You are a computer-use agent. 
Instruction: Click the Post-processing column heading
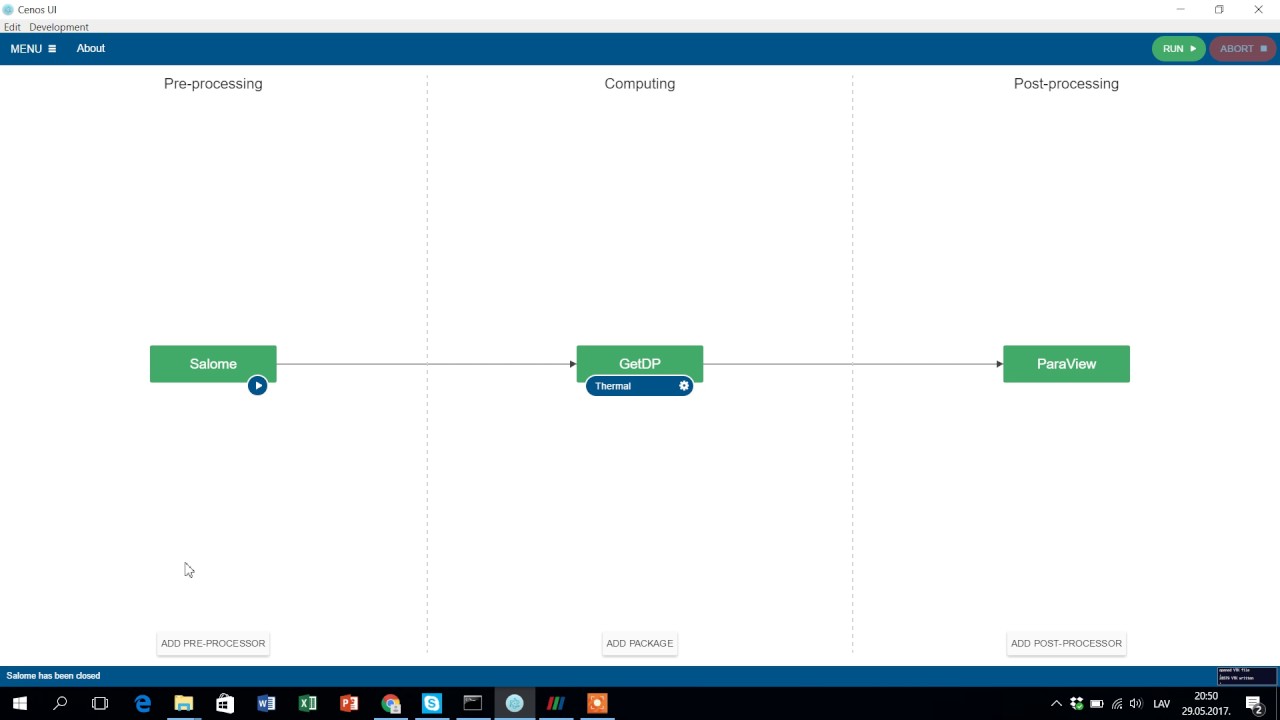tap(1066, 84)
